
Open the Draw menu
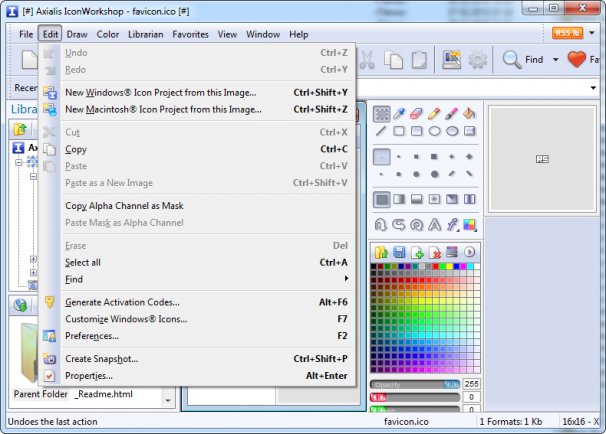point(77,34)
